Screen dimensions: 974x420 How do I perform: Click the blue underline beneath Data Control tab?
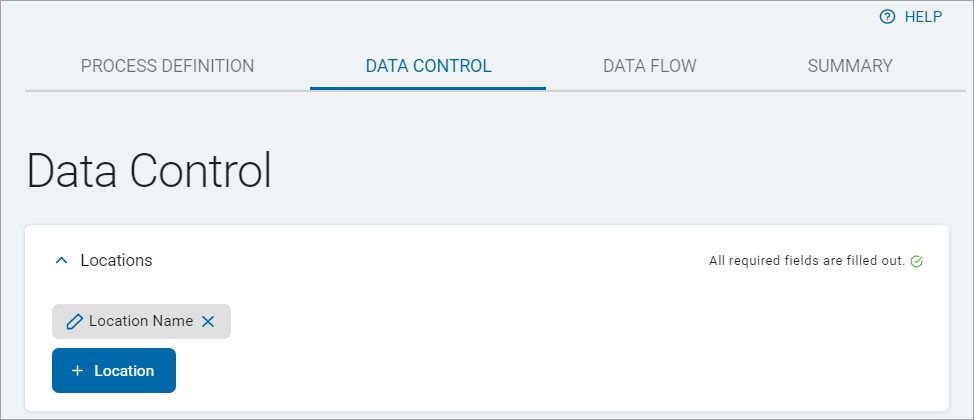coord(428,88)
